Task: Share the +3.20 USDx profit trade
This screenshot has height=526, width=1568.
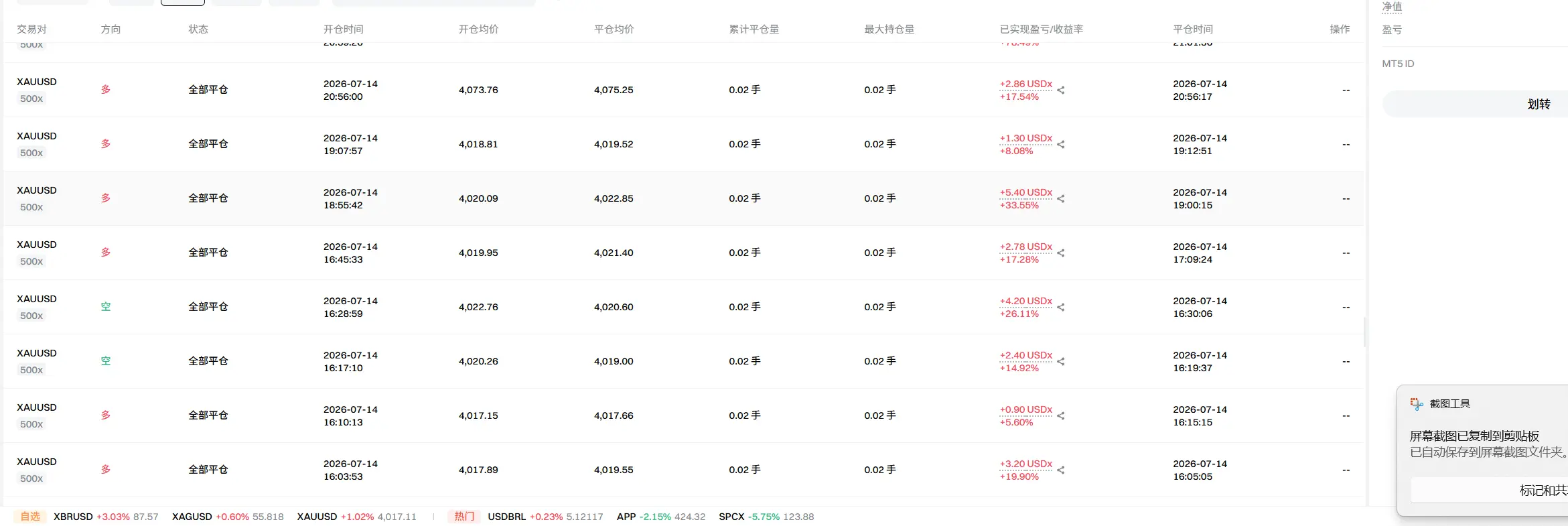Action: (1061, 470)
